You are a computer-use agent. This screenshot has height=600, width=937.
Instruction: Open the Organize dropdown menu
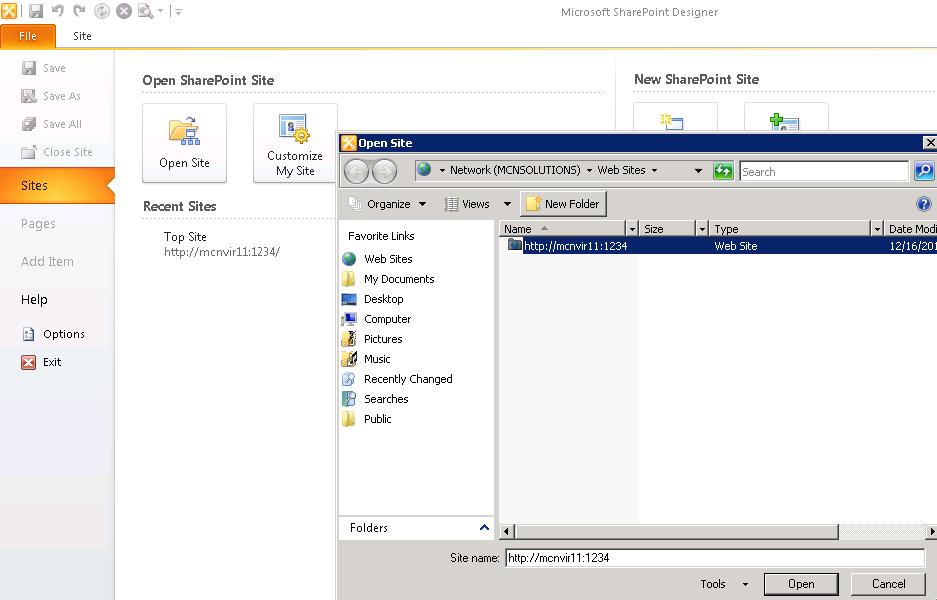pos(388,204)
